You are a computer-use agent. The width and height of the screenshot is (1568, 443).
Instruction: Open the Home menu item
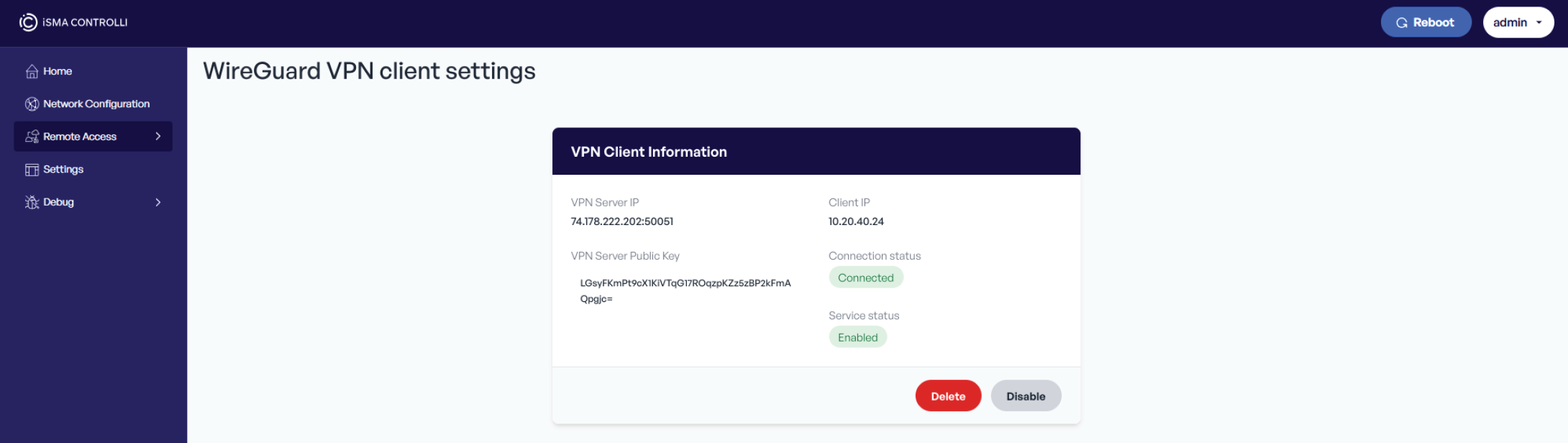(93, 71)
